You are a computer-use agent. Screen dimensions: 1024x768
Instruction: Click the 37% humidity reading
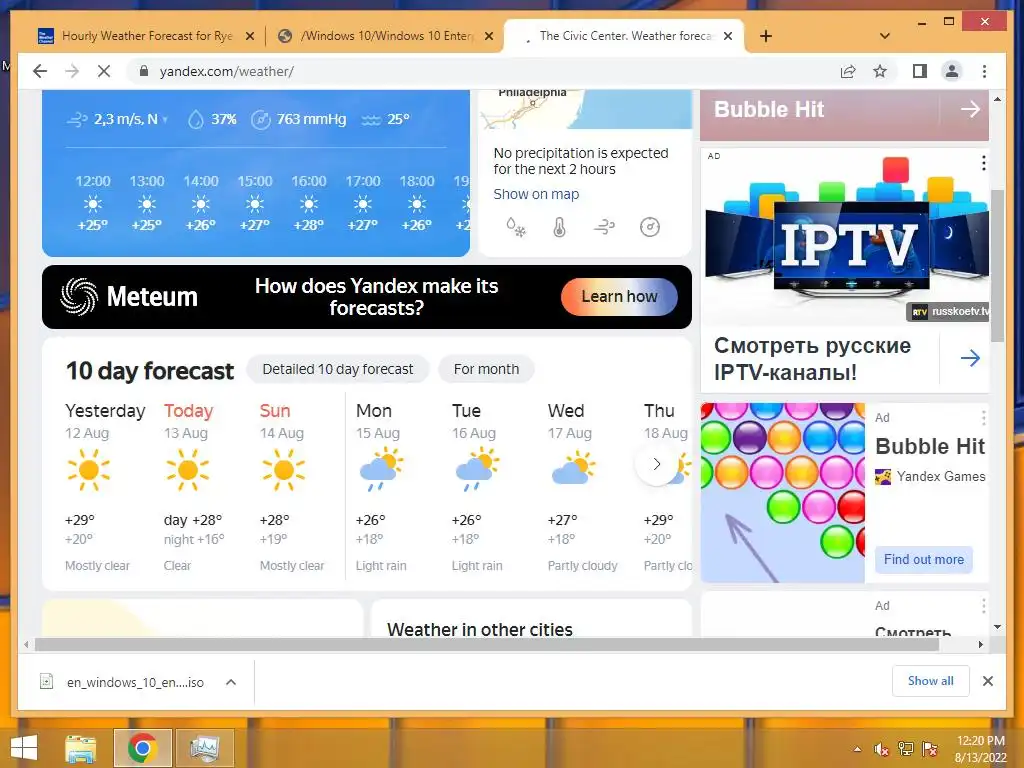click(x=212, y=120)
